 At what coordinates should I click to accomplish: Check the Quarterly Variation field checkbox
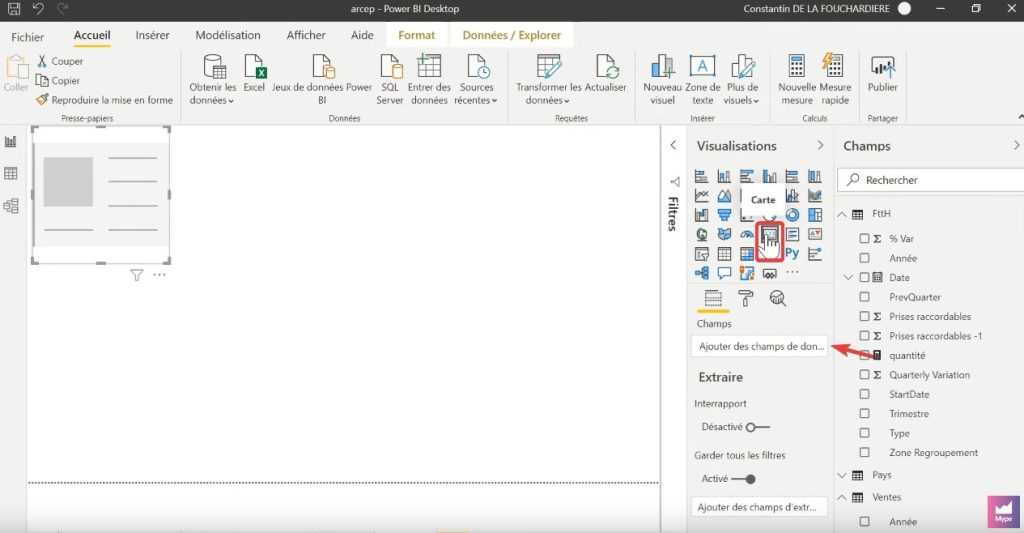(x=864, y=375)
